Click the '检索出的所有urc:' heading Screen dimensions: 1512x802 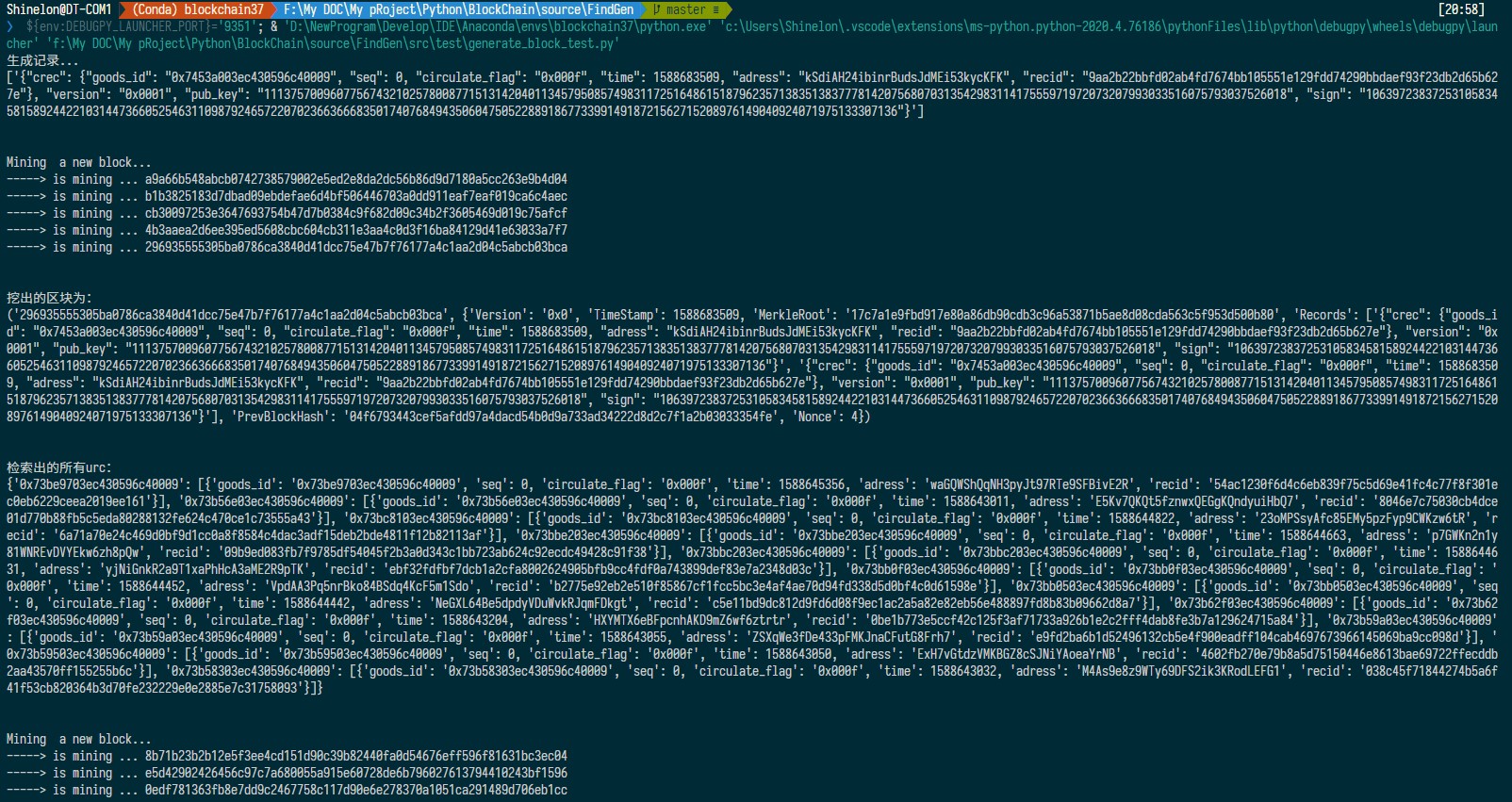coord(58,467)
